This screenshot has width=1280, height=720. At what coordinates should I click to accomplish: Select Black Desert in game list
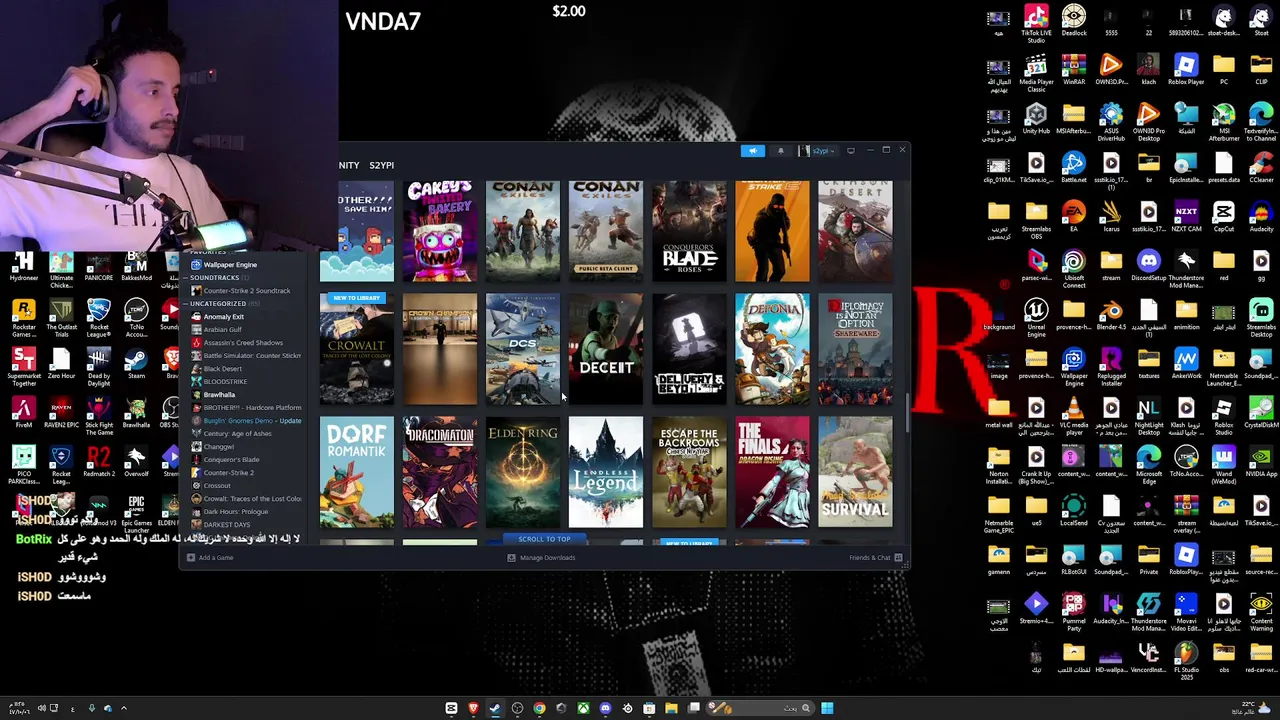(x=222, y=369)
